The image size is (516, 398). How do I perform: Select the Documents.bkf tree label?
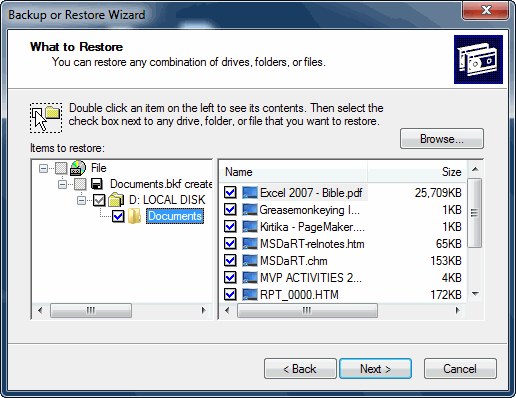[161, 184]
